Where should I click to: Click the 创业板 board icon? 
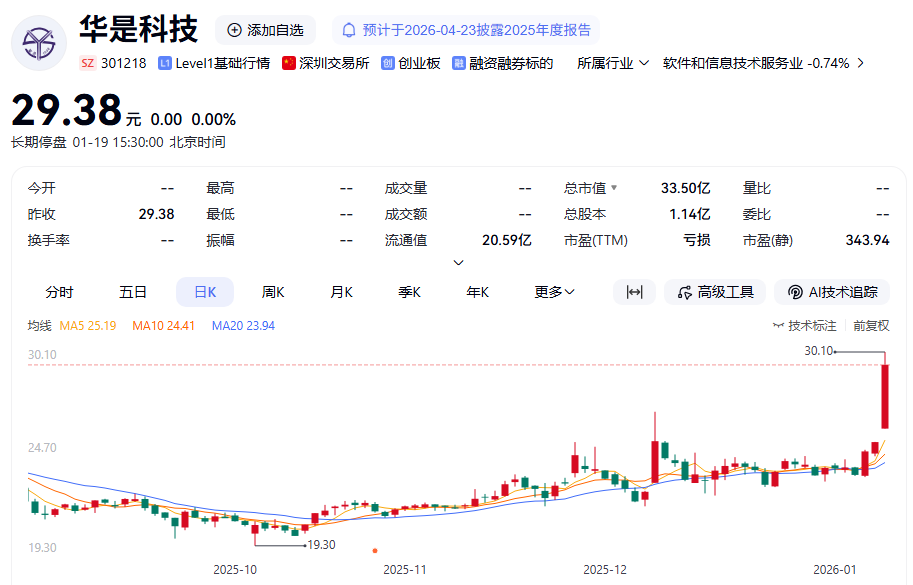click(x=388, y=63)
